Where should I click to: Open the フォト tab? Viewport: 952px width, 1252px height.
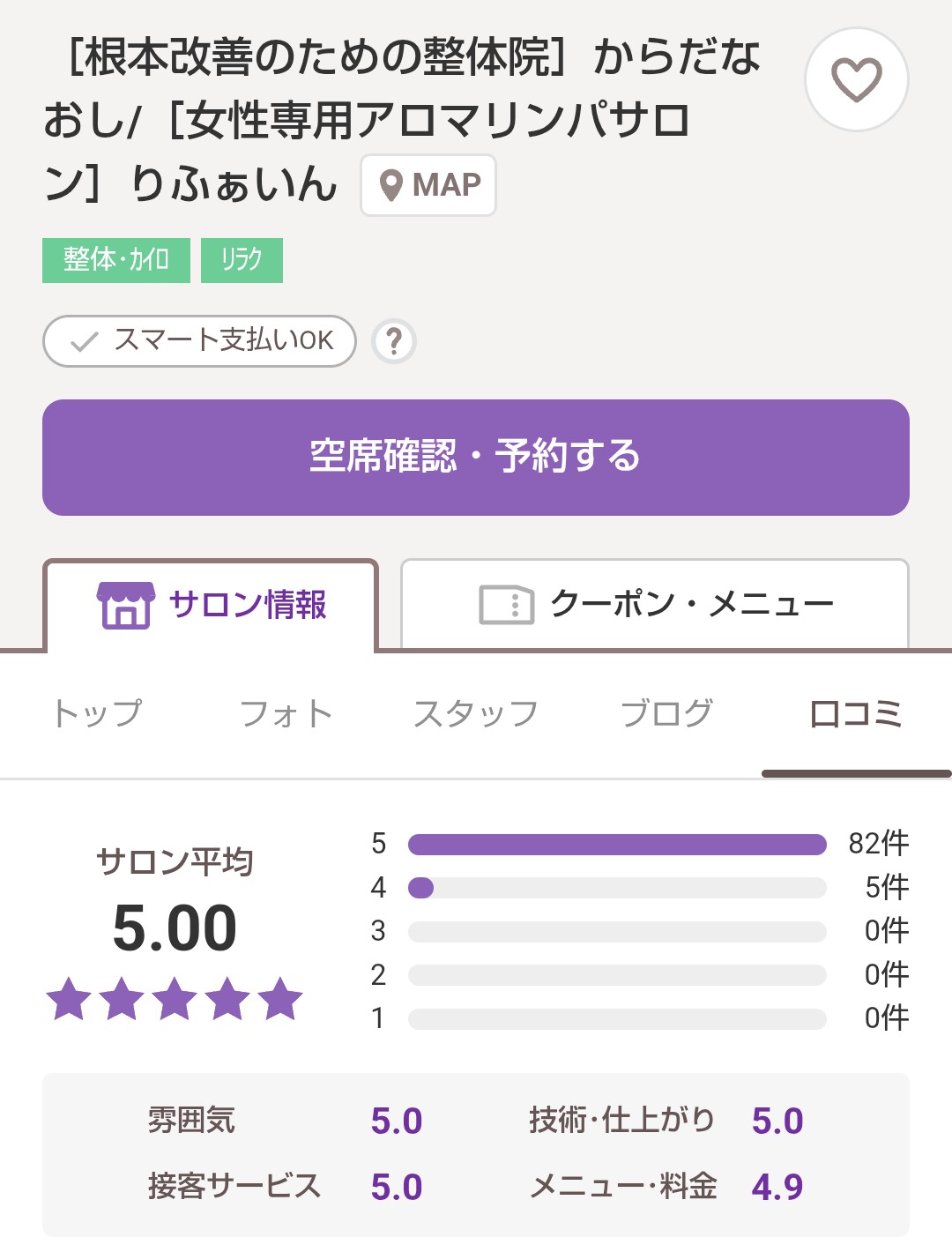286,713
